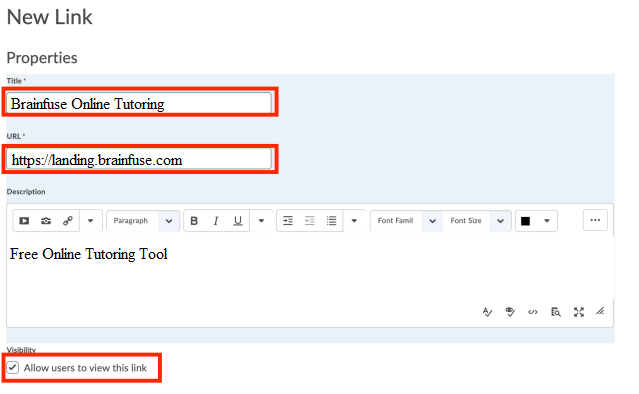Run the spellcheck icon
This screenshot has width=639, height=394.
point(487,312)
